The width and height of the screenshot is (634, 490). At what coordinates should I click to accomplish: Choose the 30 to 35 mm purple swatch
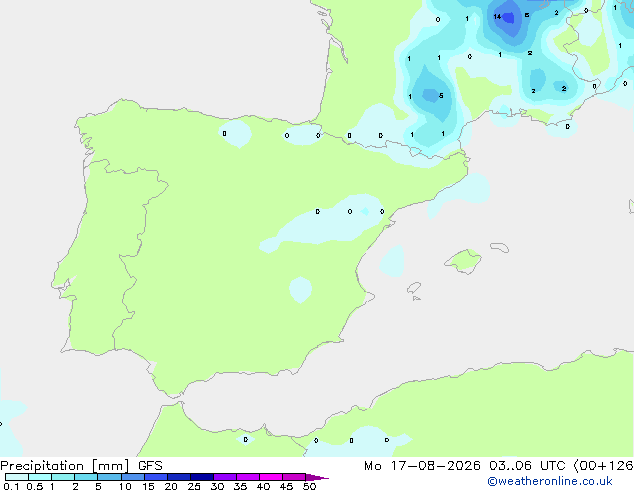(225, 477)
